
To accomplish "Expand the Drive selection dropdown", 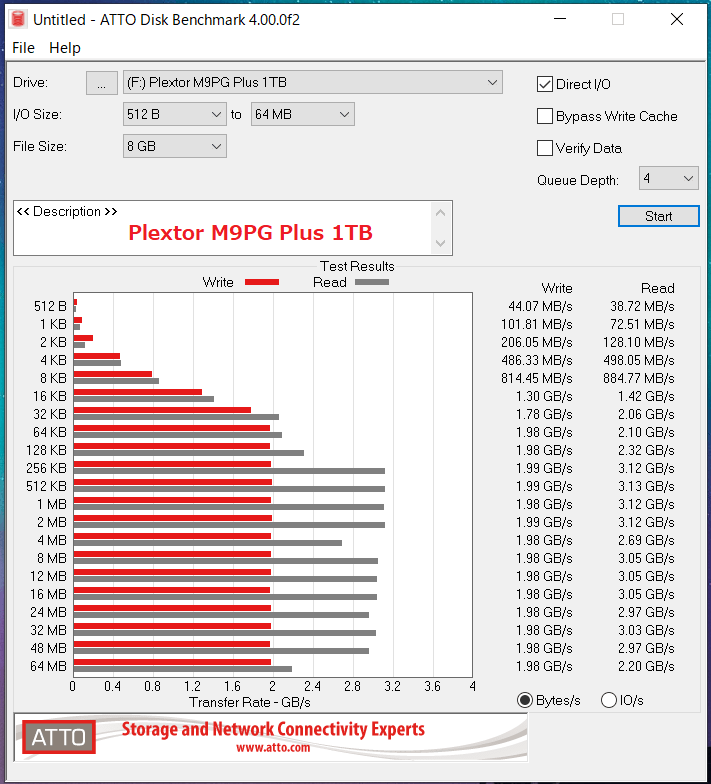I will point(312,82).
